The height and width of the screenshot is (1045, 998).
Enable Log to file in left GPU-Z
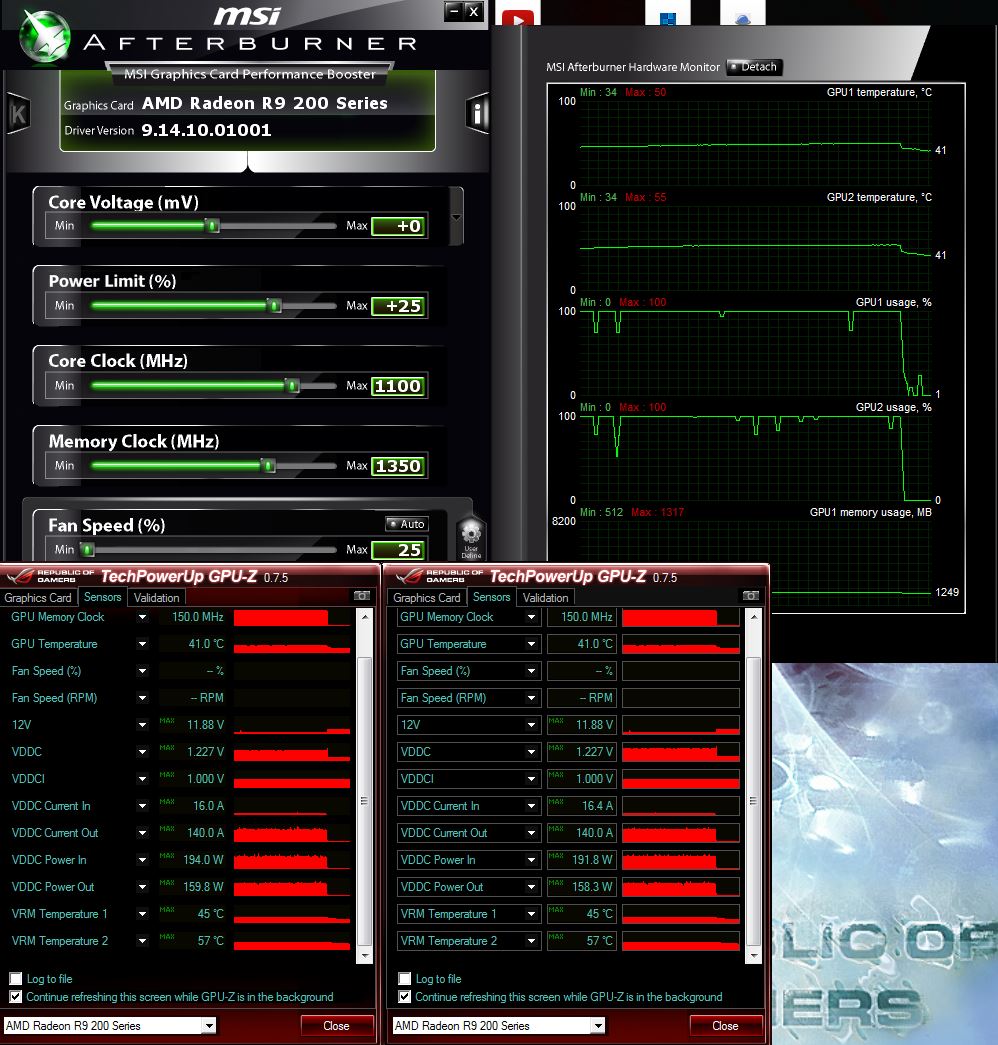(15, 978)
